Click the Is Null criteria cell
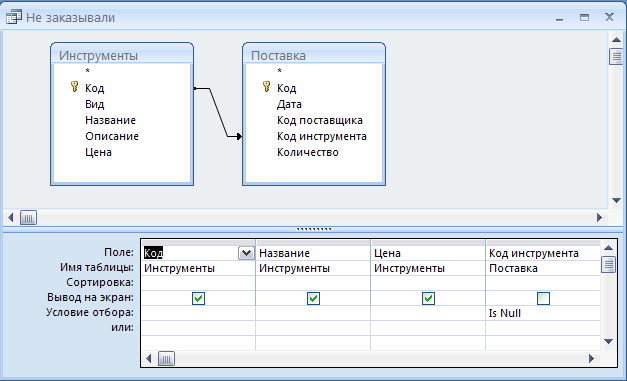The image size is (627, 381). coord(543,313)
